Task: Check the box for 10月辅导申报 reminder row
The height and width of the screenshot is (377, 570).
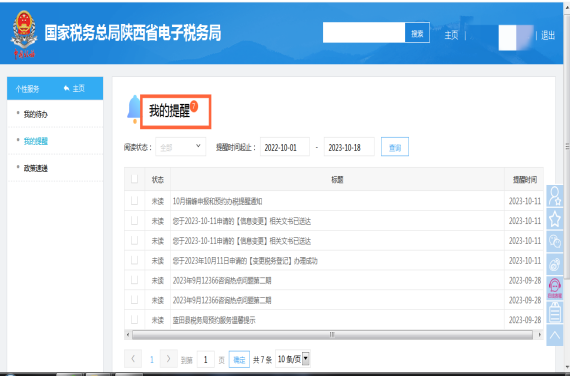Action: (135, 201)
